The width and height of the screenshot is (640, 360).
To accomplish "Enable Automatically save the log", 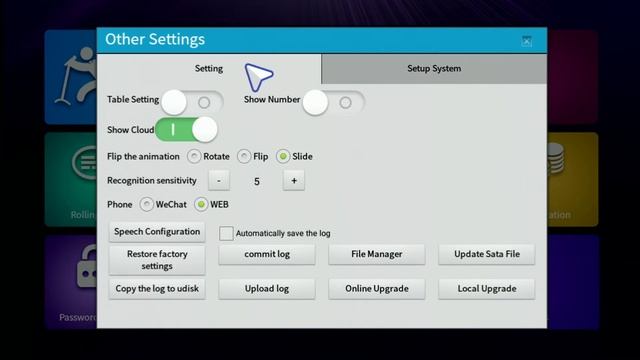I will pos(226,233).
